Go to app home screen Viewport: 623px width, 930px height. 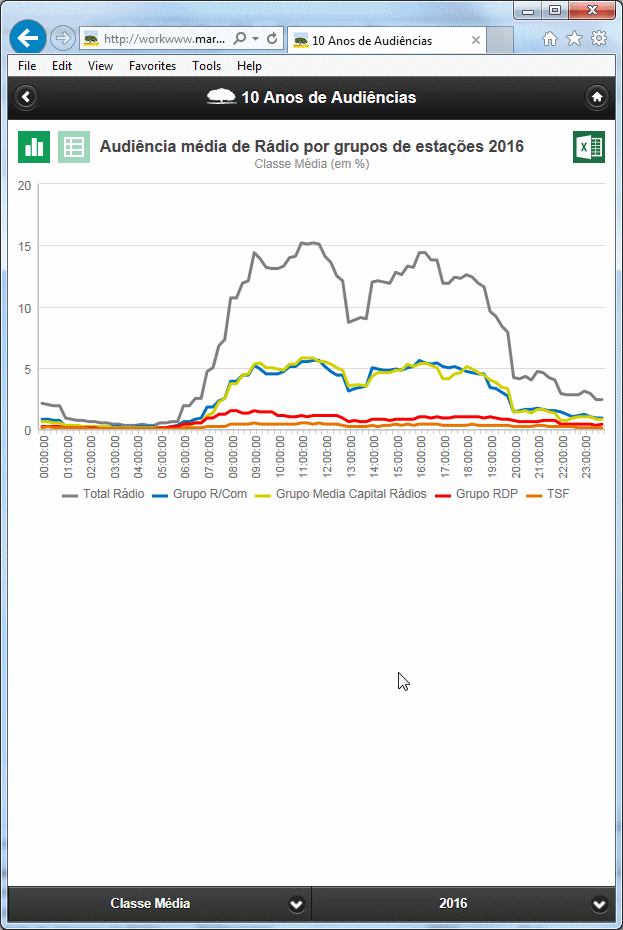pyautogui.click(x=597, y=97)
